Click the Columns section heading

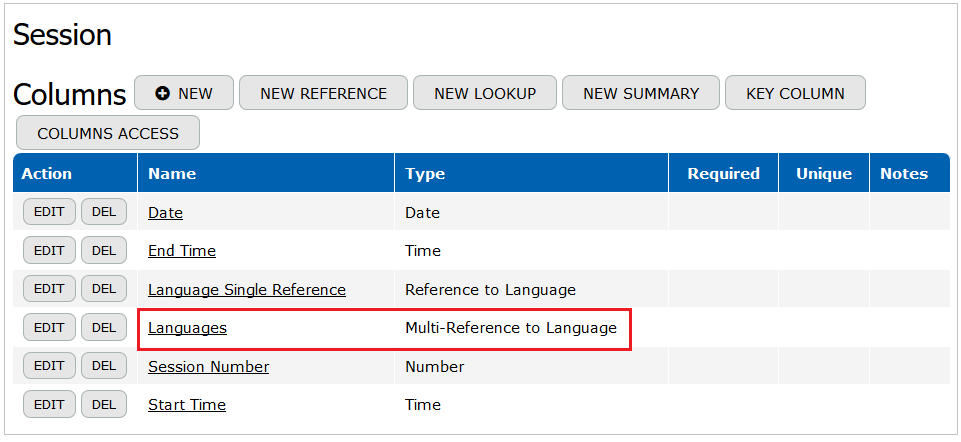click(69, 94)
